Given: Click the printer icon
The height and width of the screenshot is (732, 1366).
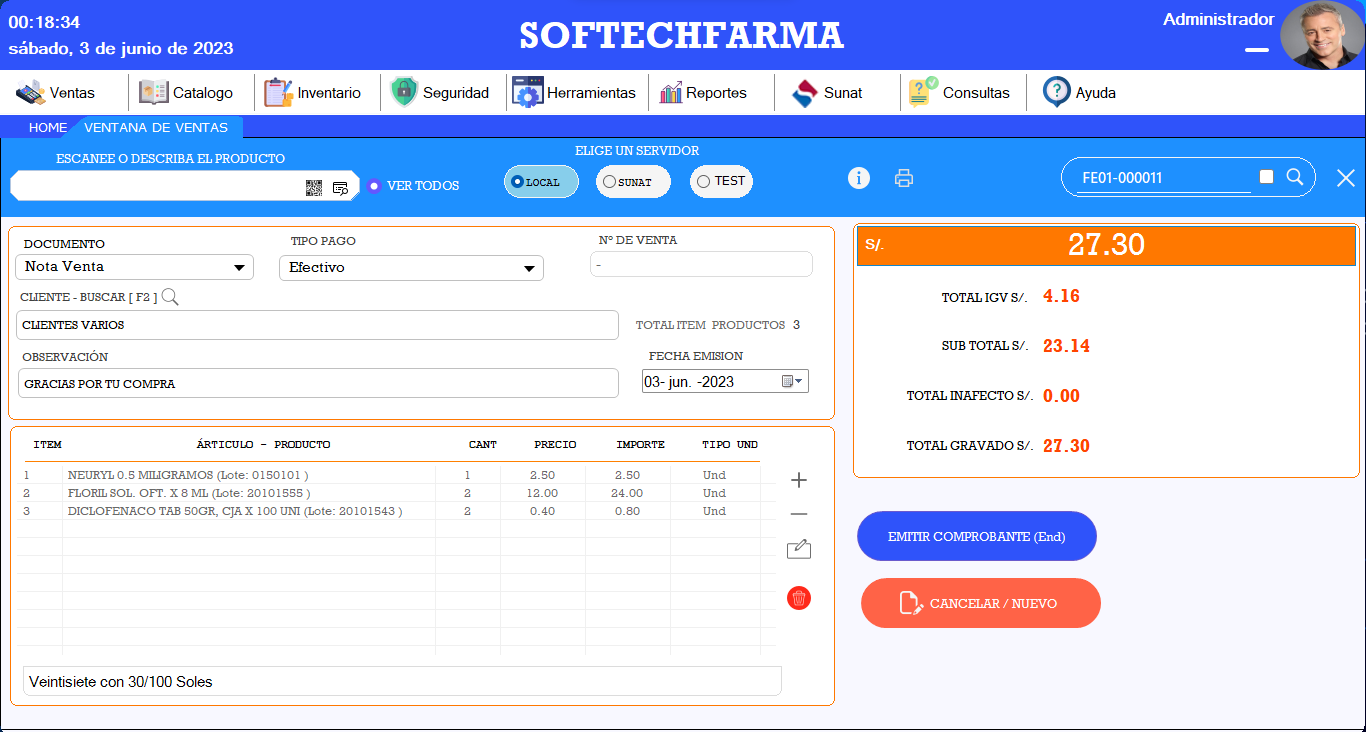Looking at the screenshot, I should click(904, 179).
